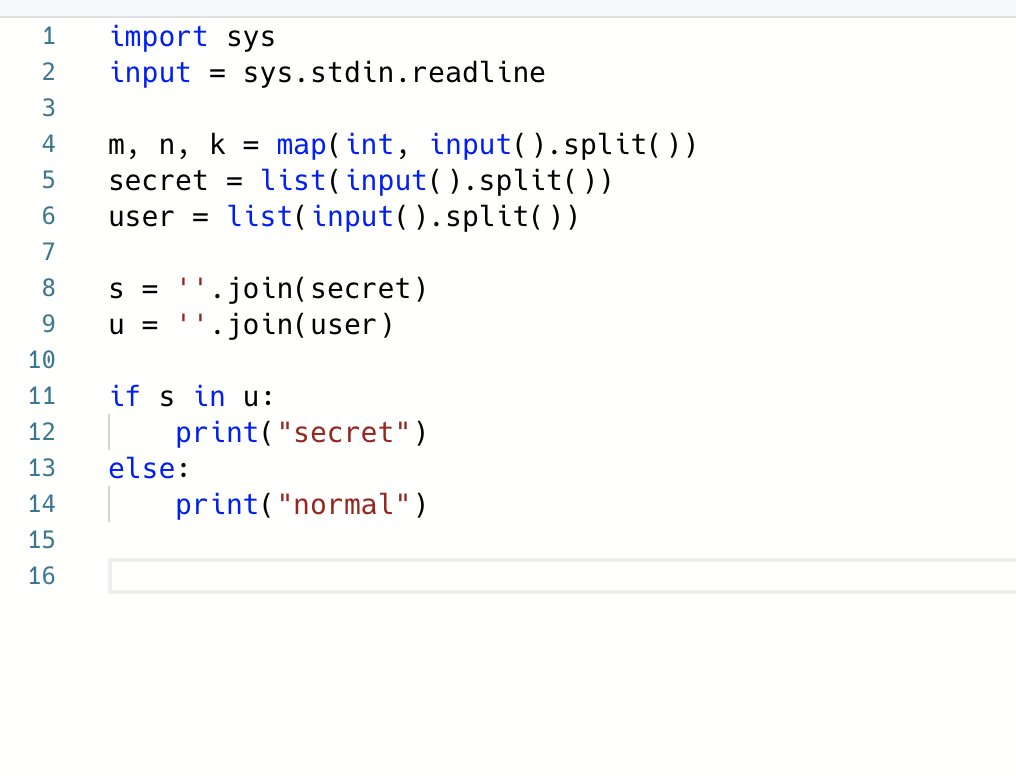Click the 'int' argument on line 4
The width and height of the screenshot is (1016, 776).
[369, 144]
